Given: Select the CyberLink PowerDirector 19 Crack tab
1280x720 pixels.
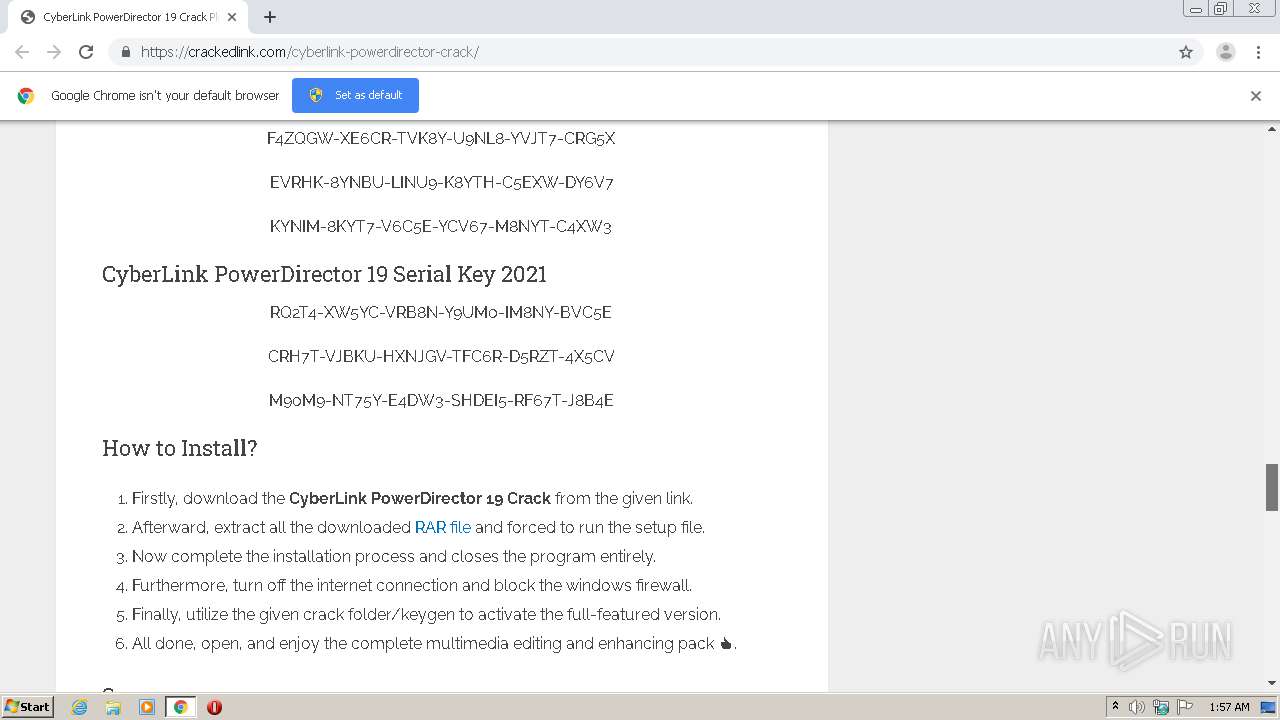Looking at the screenshot, I should click(128, 17).
